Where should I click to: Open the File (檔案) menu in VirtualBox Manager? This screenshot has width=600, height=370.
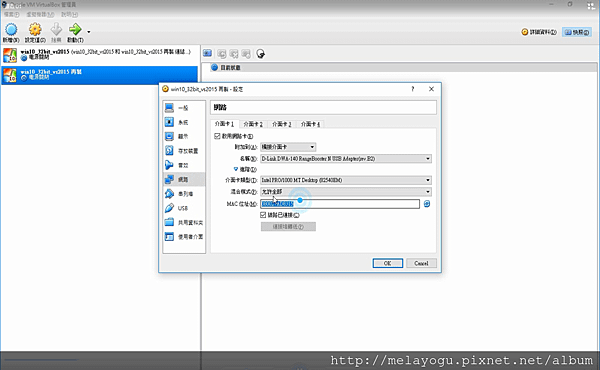click(x=11, y=15)
